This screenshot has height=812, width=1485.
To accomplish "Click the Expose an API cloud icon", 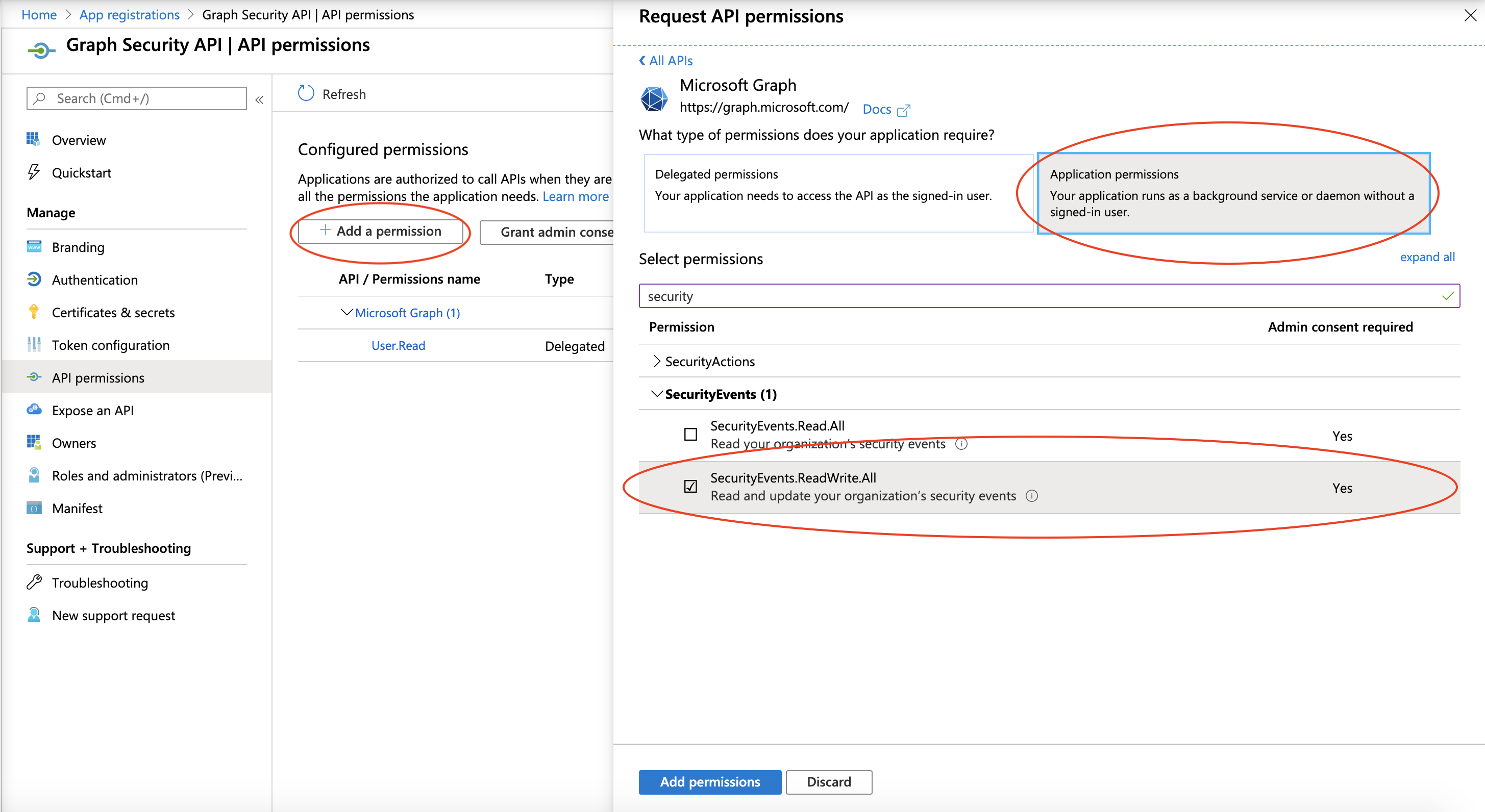I will coord(34,410).
